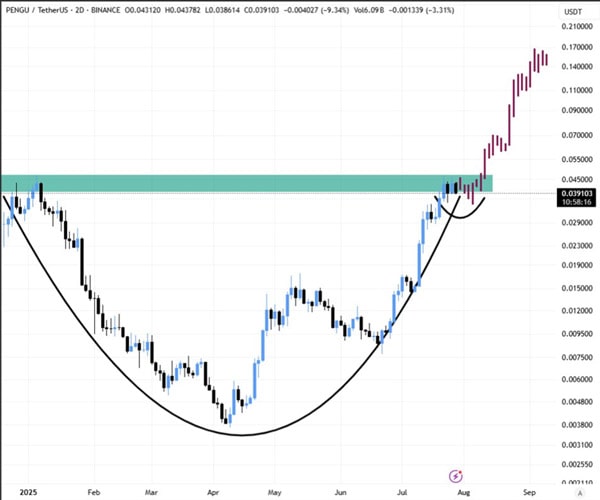Click the Feb label on time axis
The height and width of the screenshot is (500, 600).
(x=94, y=492)
